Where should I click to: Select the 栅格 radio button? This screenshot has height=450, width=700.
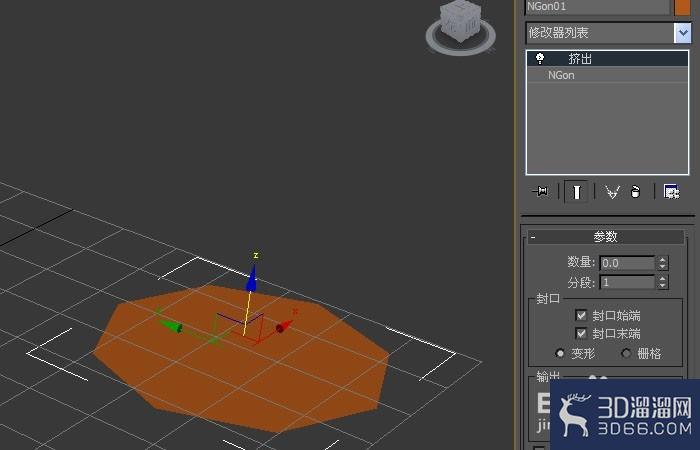pyautogui.click(x=626, y=353)
